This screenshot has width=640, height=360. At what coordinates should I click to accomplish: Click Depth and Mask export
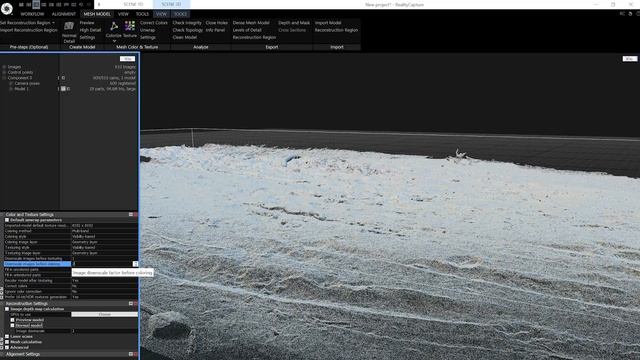pos(294,23)
